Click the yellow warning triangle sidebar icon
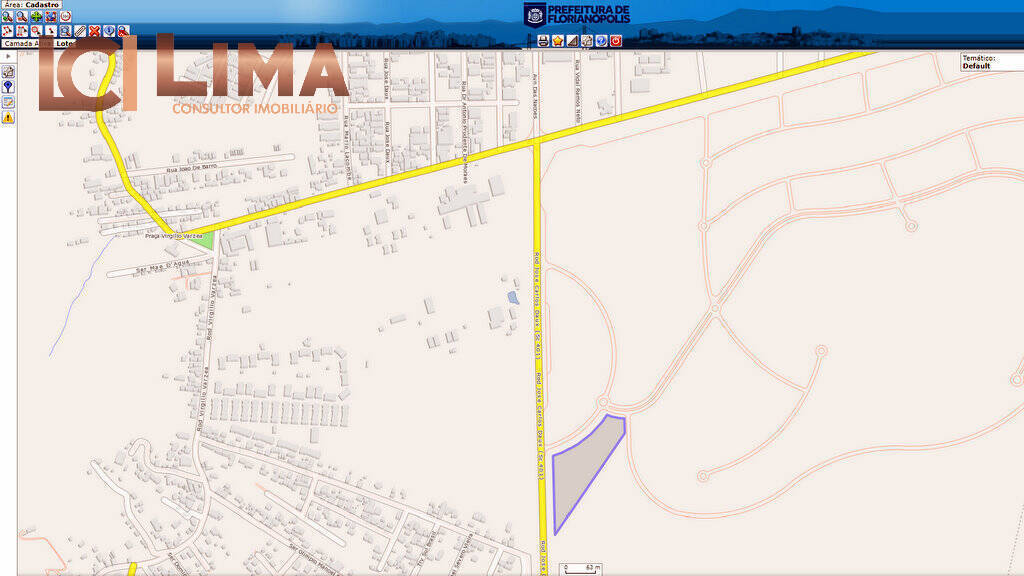 tap(8, 117)
